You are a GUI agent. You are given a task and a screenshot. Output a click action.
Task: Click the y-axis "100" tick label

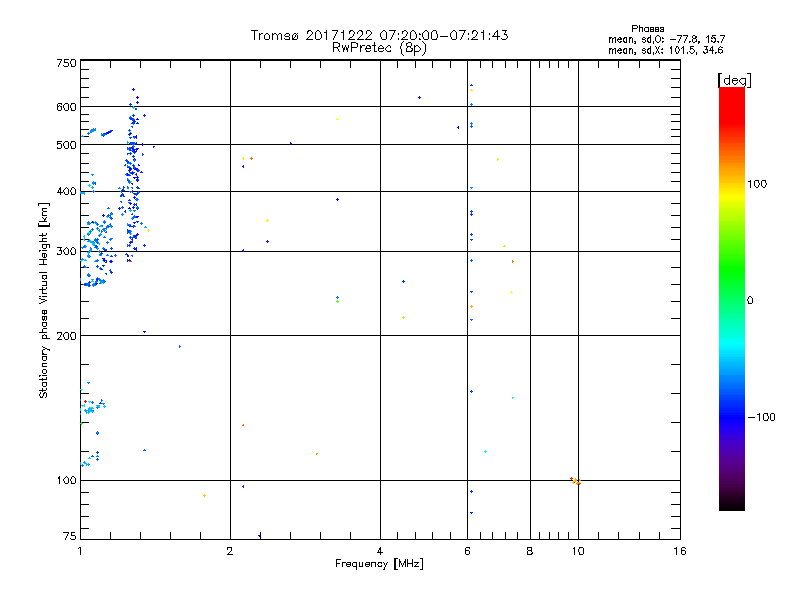coord(67,480)
